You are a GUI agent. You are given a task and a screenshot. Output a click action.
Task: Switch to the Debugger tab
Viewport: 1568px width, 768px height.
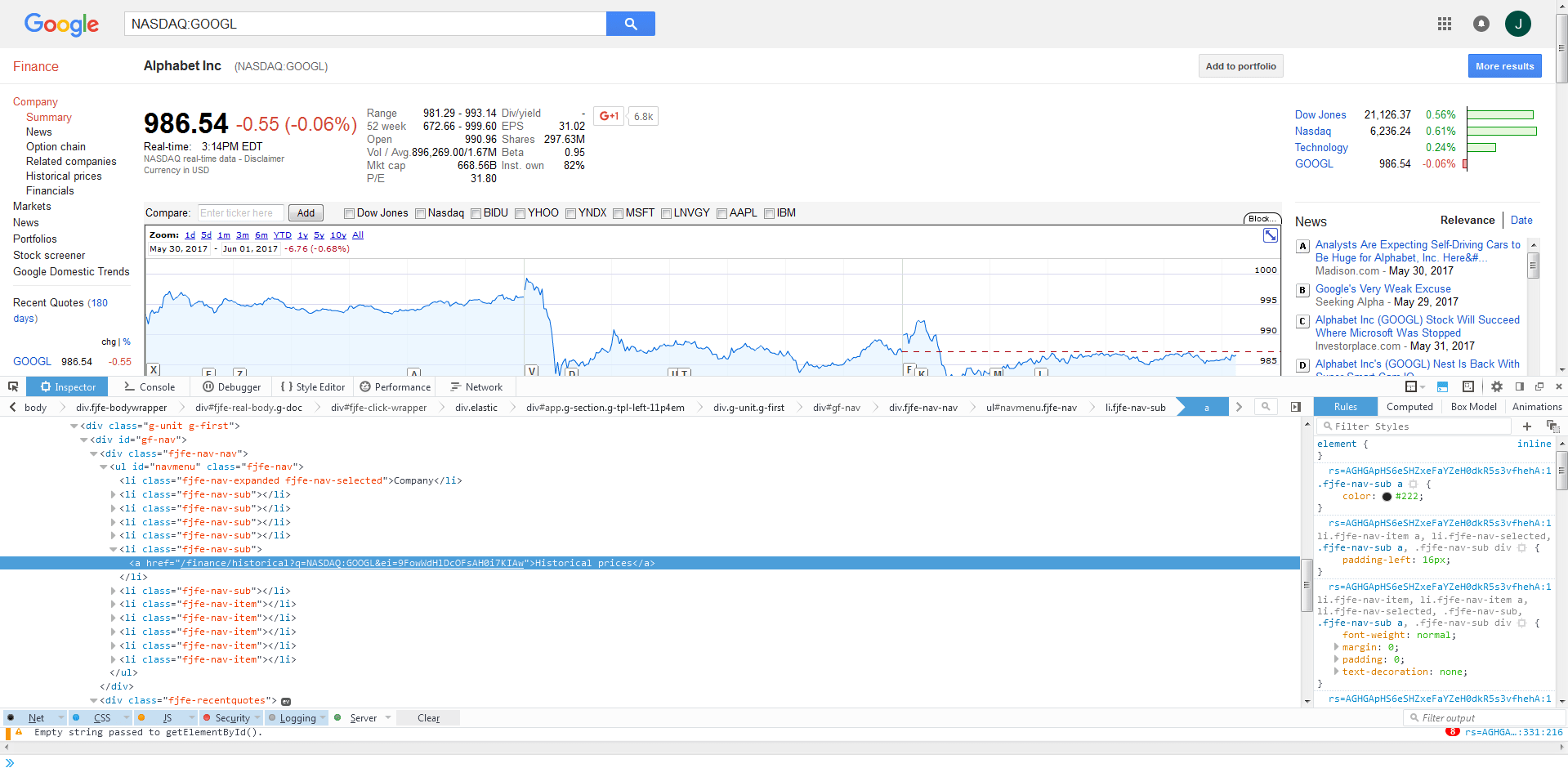(x=231, y=387)
